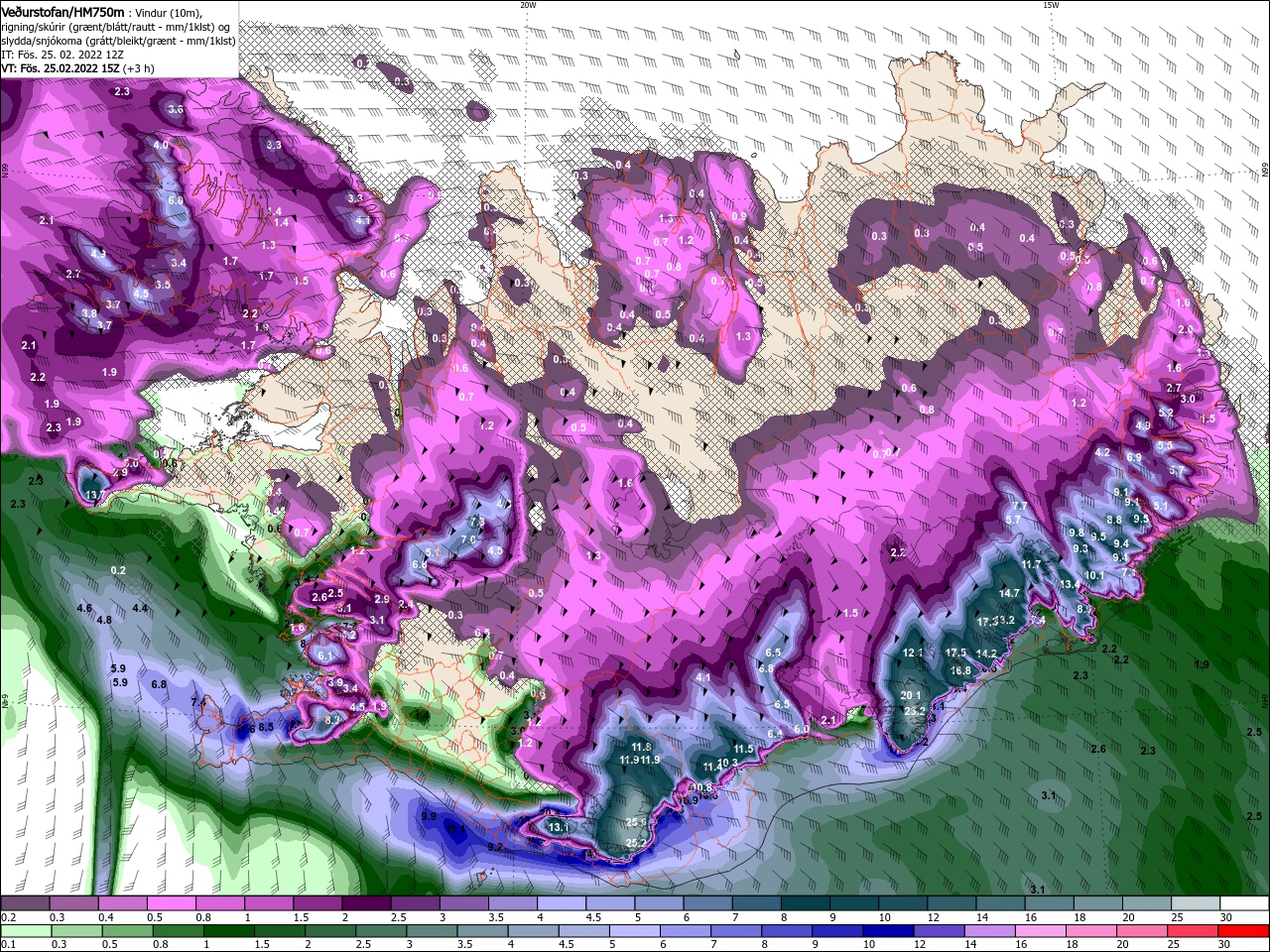Click the 3.8 value on the map
Image resolution: width=1270 pixels, height=952 pixels.
click(88, 313)
